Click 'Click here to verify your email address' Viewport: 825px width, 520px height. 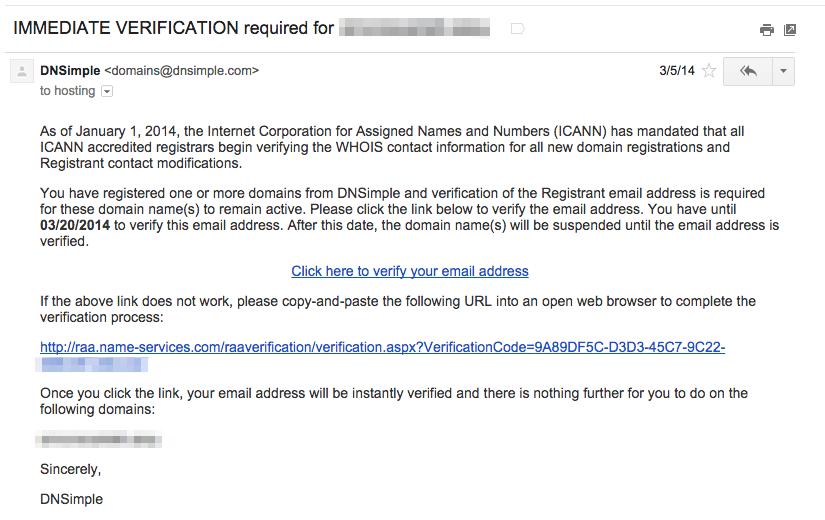tap(410, 271)
